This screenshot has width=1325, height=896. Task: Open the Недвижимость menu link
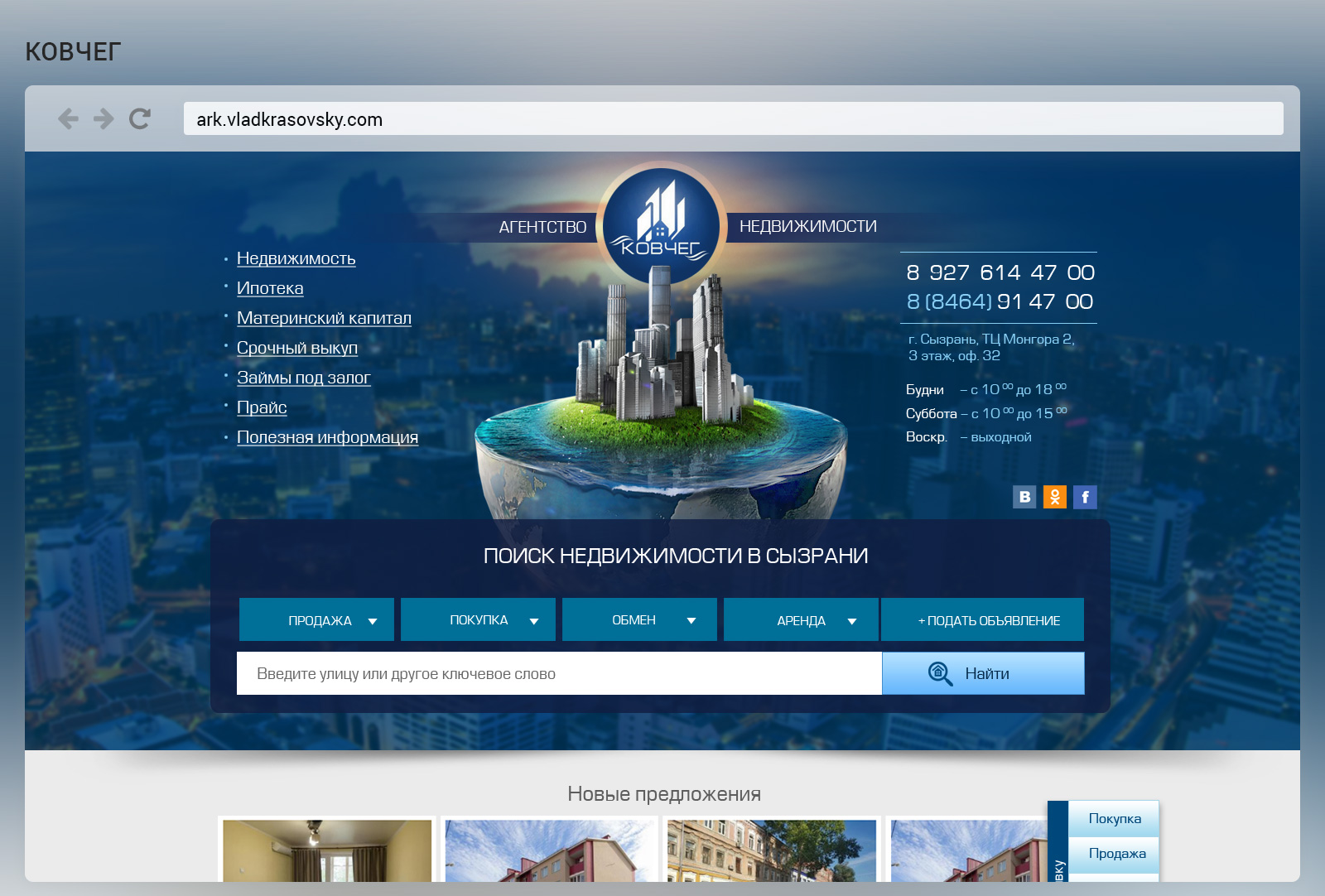[x=296, y=258]
